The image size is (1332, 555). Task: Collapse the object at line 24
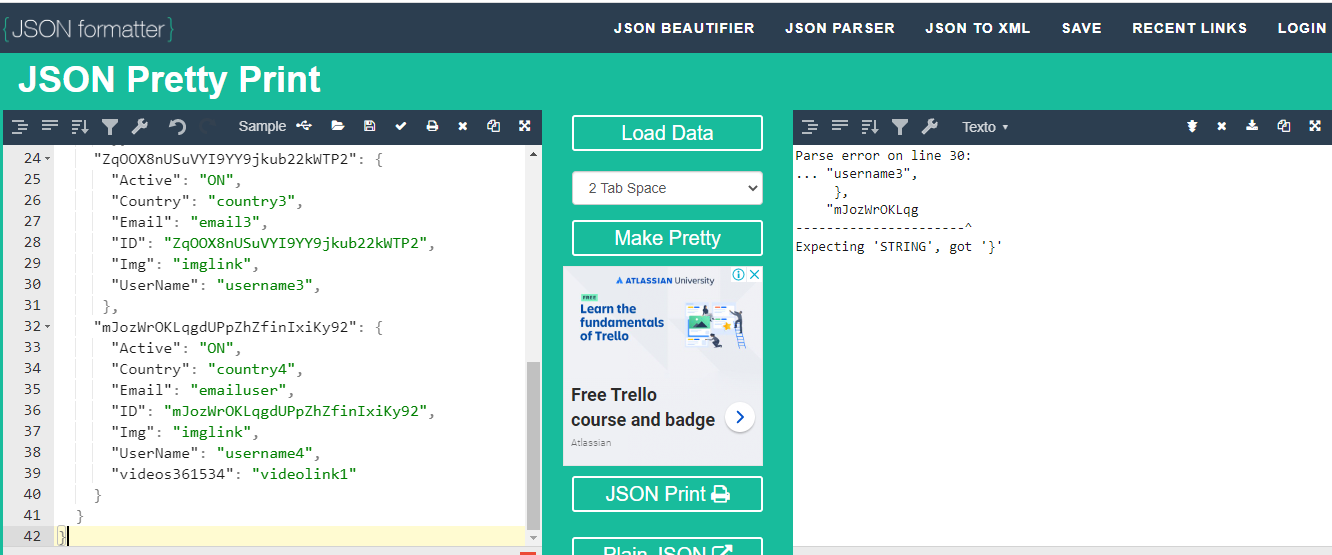(48, 159)
